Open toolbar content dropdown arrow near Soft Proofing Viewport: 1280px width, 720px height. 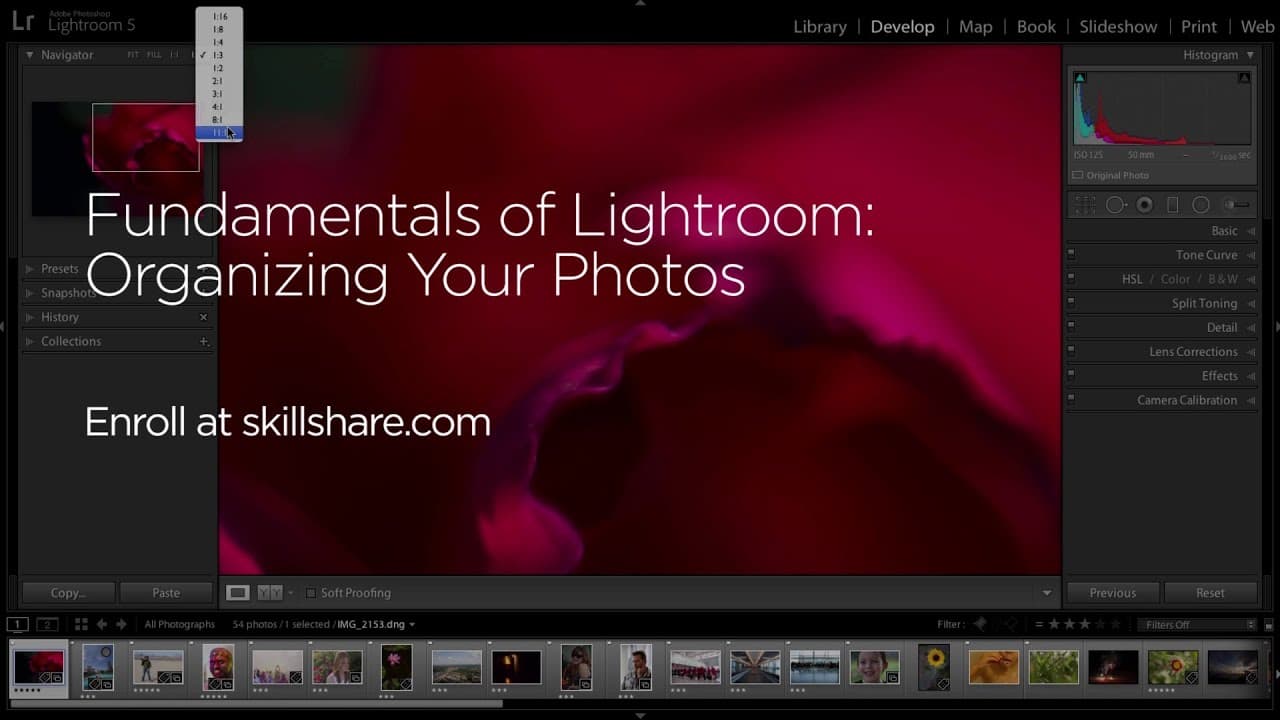coord(1047,593)
